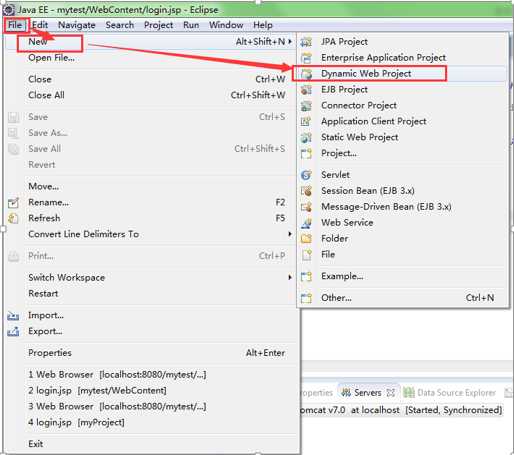The width and height of the screenshot is (514, 455).
Task: Select Web Service label in submenu
Action: (347, 223)
